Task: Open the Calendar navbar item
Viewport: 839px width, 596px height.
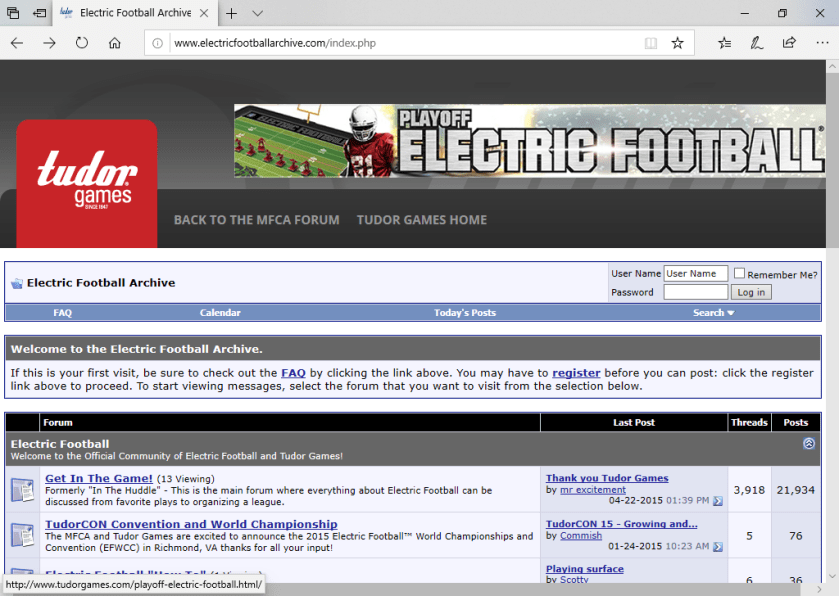Action: click(x=220, y=313)
